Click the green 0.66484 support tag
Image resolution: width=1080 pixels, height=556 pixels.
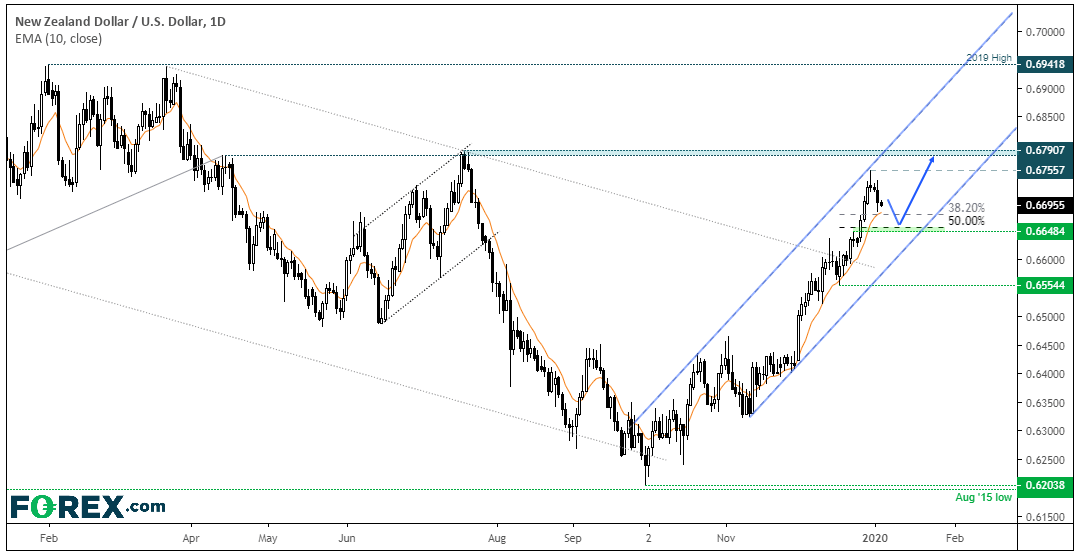point(1044,231)
